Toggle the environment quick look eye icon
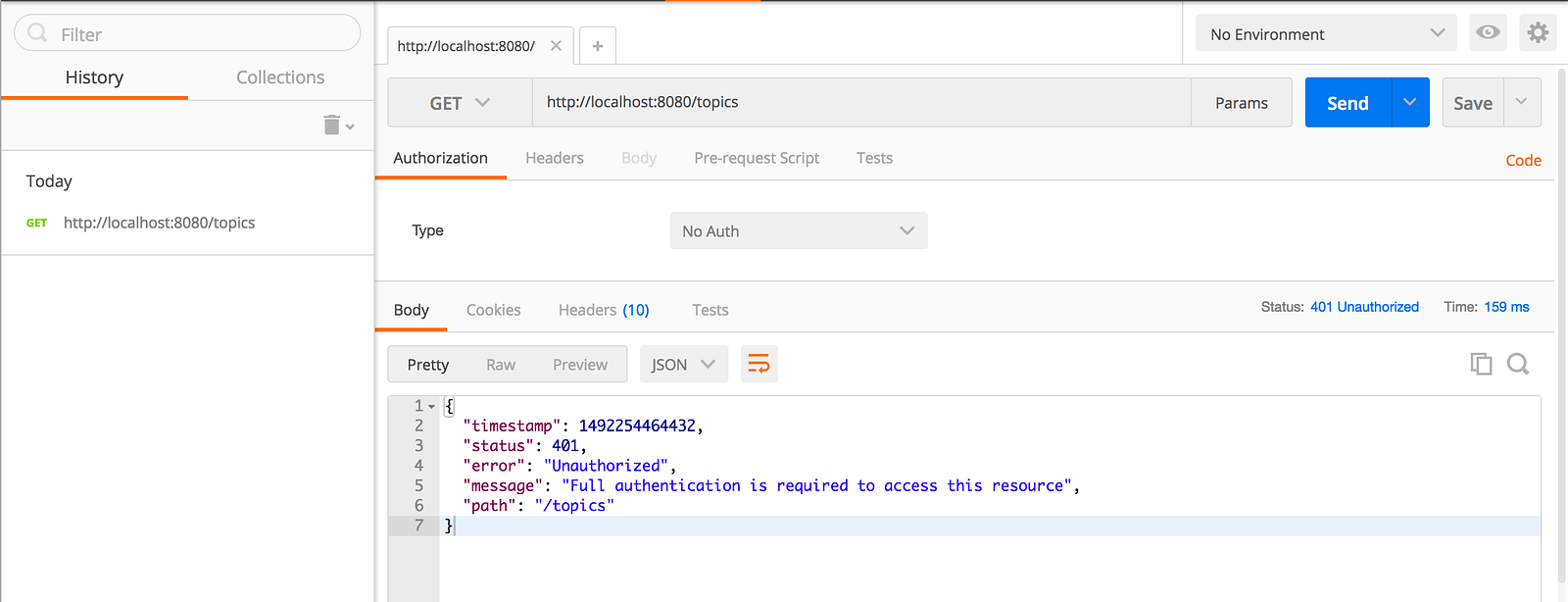 click(x=1488, y=32)
